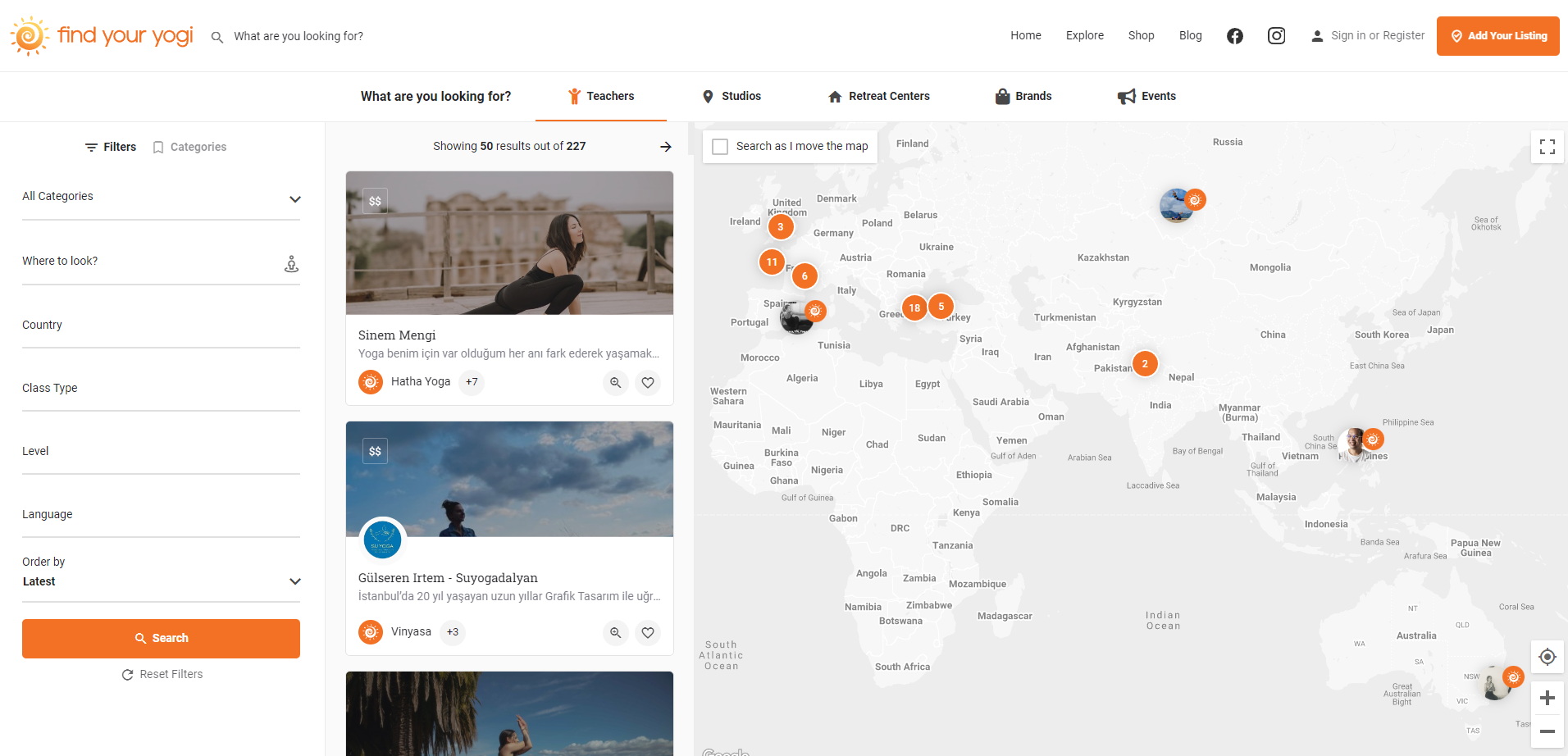Viewport: 1568px width, 756px height.
Task: Quick view Gülseren Irtem listing magnifier
Action: (x=615, y=633)
